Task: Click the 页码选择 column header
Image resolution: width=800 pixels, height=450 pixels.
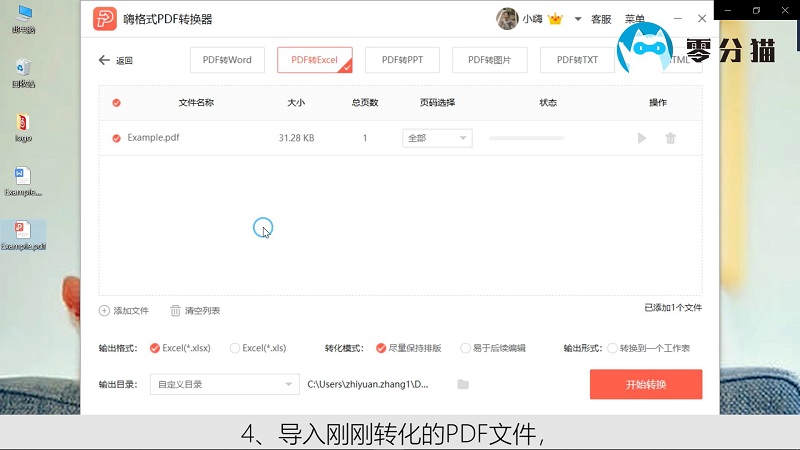Action: tap(437, 103)
